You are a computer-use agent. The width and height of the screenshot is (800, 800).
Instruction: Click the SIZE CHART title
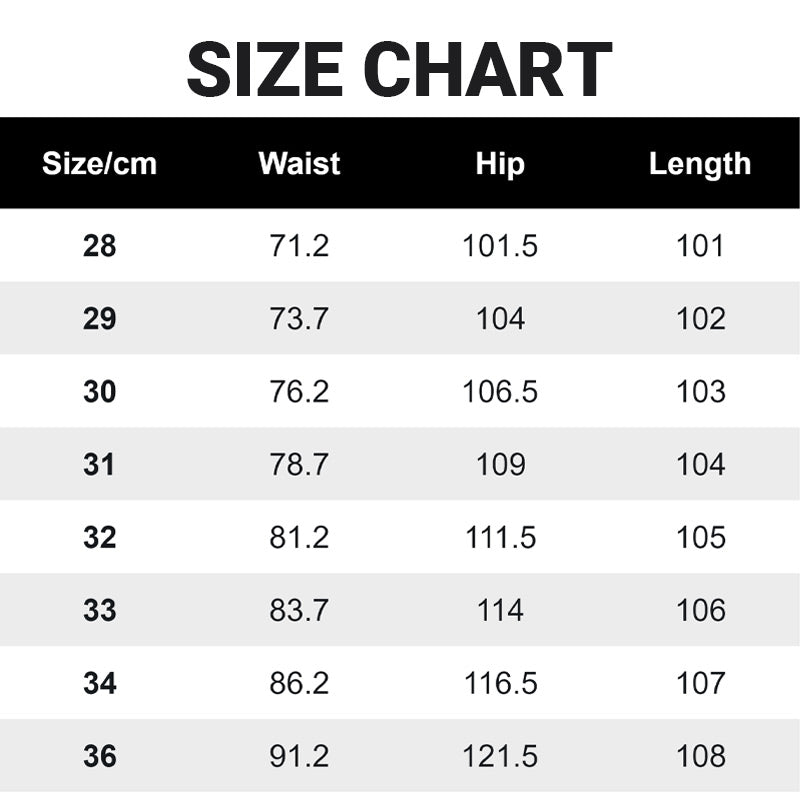point(399,70)
